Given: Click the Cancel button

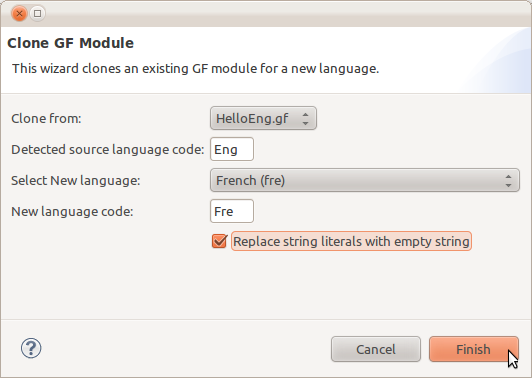Looking at the screenshot, I should click(x=376, y=349).
